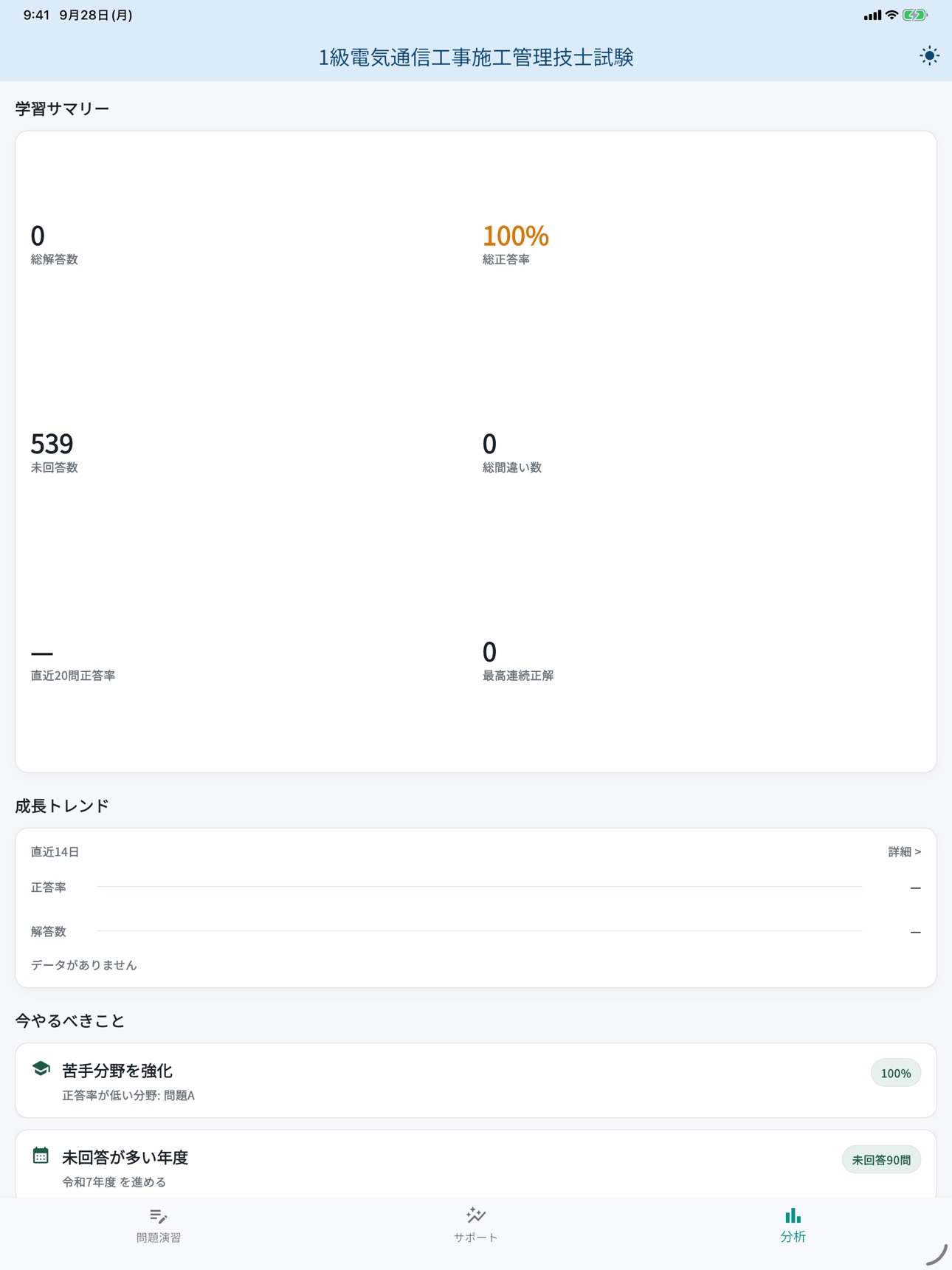Click the 総解答数 label
The height and width of the screenshot is (1270, 952).
(x=55, y=260)
